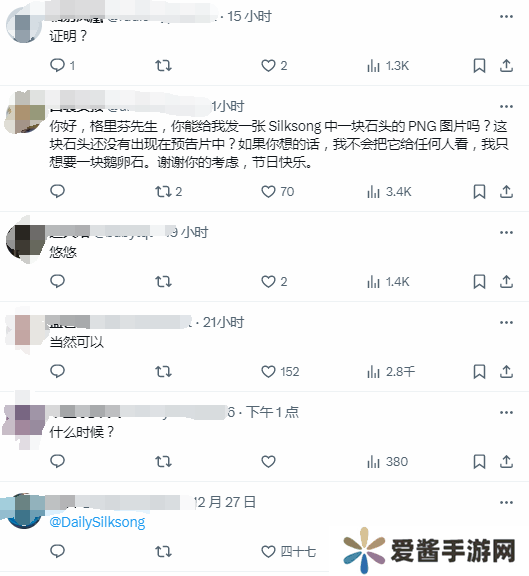
Task: Open the avatar of the "当然可以" commenter
Action: click(x=24, y=331)
